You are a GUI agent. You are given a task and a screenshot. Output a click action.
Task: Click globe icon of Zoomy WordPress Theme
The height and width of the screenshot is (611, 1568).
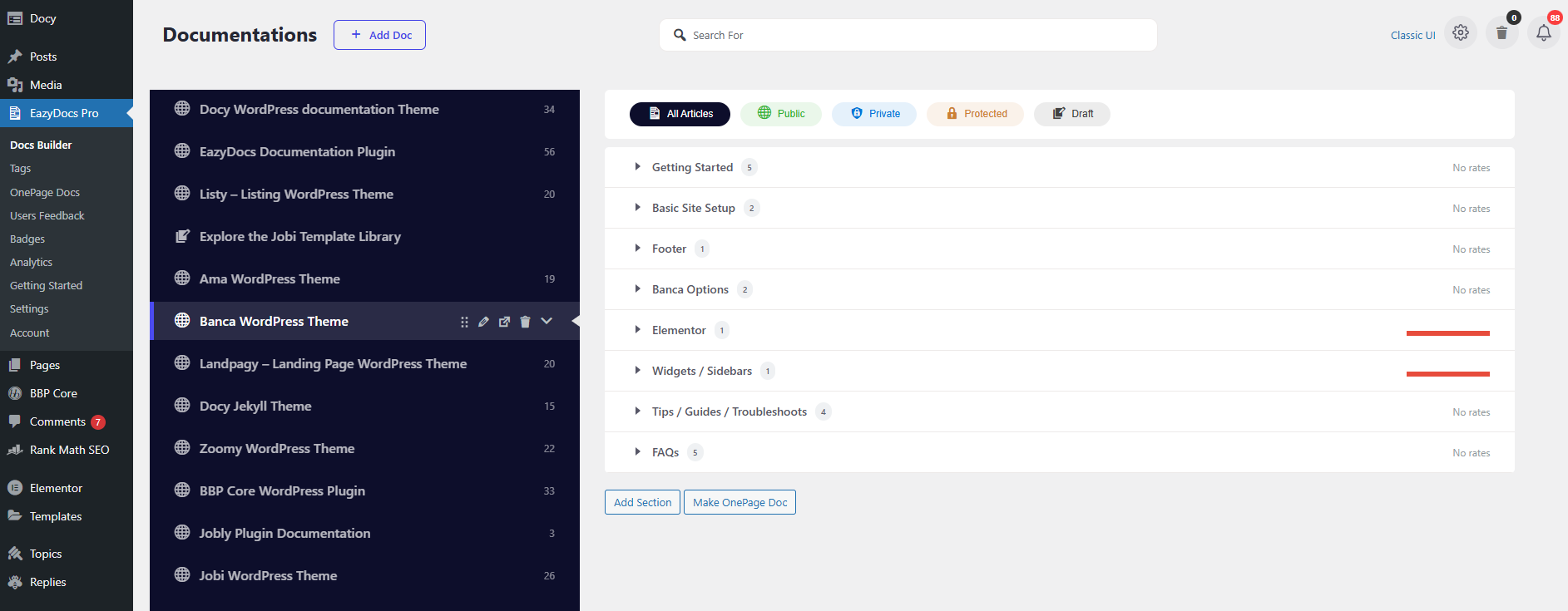[x=182, y=447]
